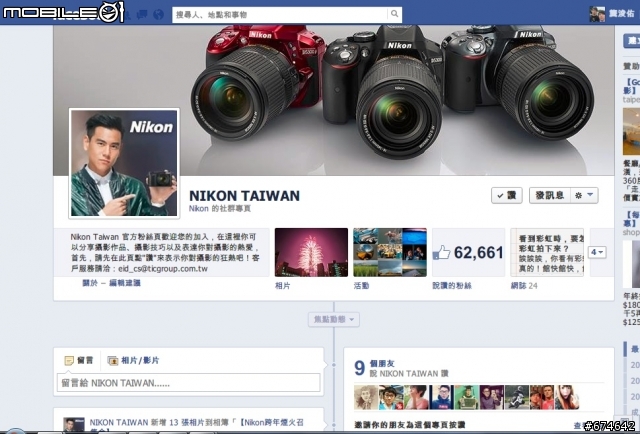This screenshot has width=640, height=434.
Task: Open the 網誌 notes thumbnail
Action: click(547, 252)
